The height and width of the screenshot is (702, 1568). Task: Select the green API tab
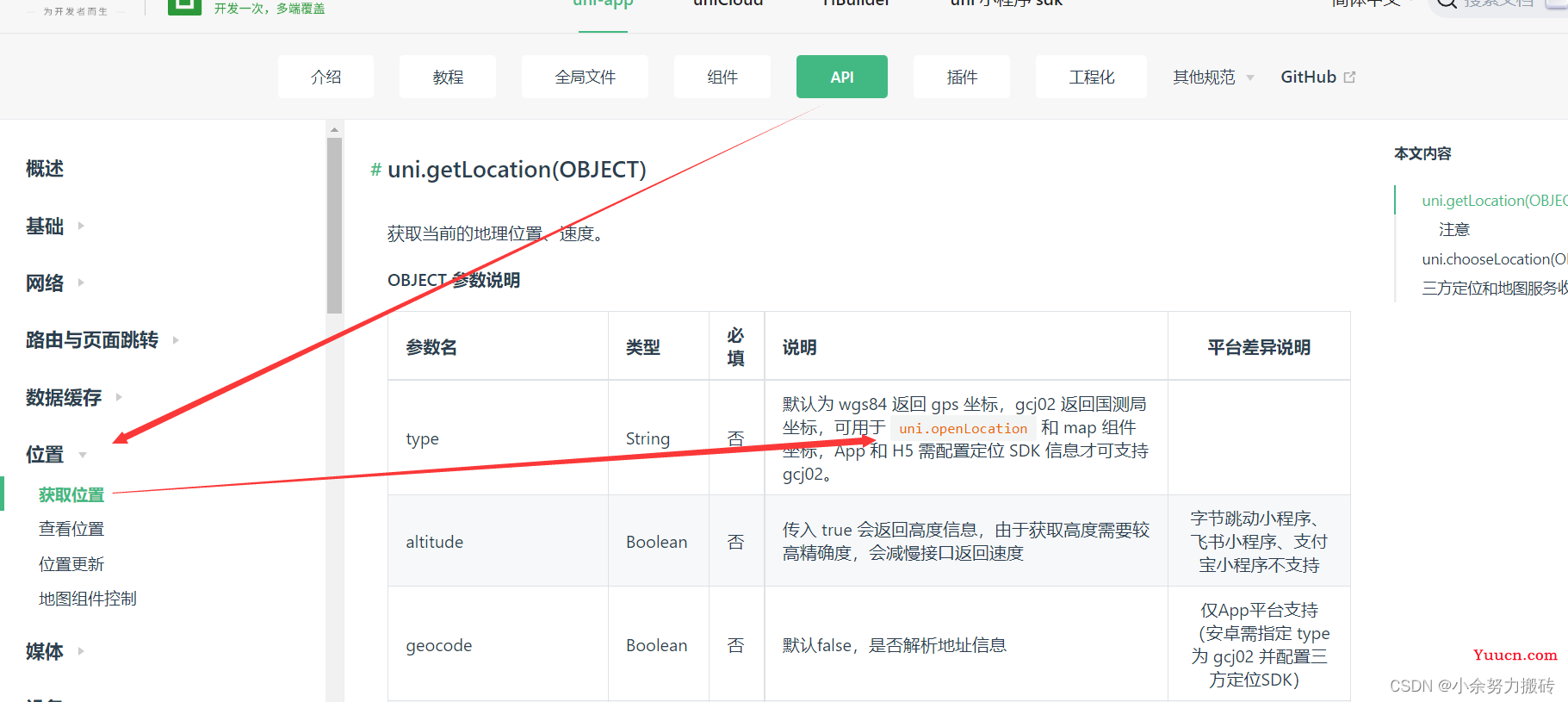842,77
